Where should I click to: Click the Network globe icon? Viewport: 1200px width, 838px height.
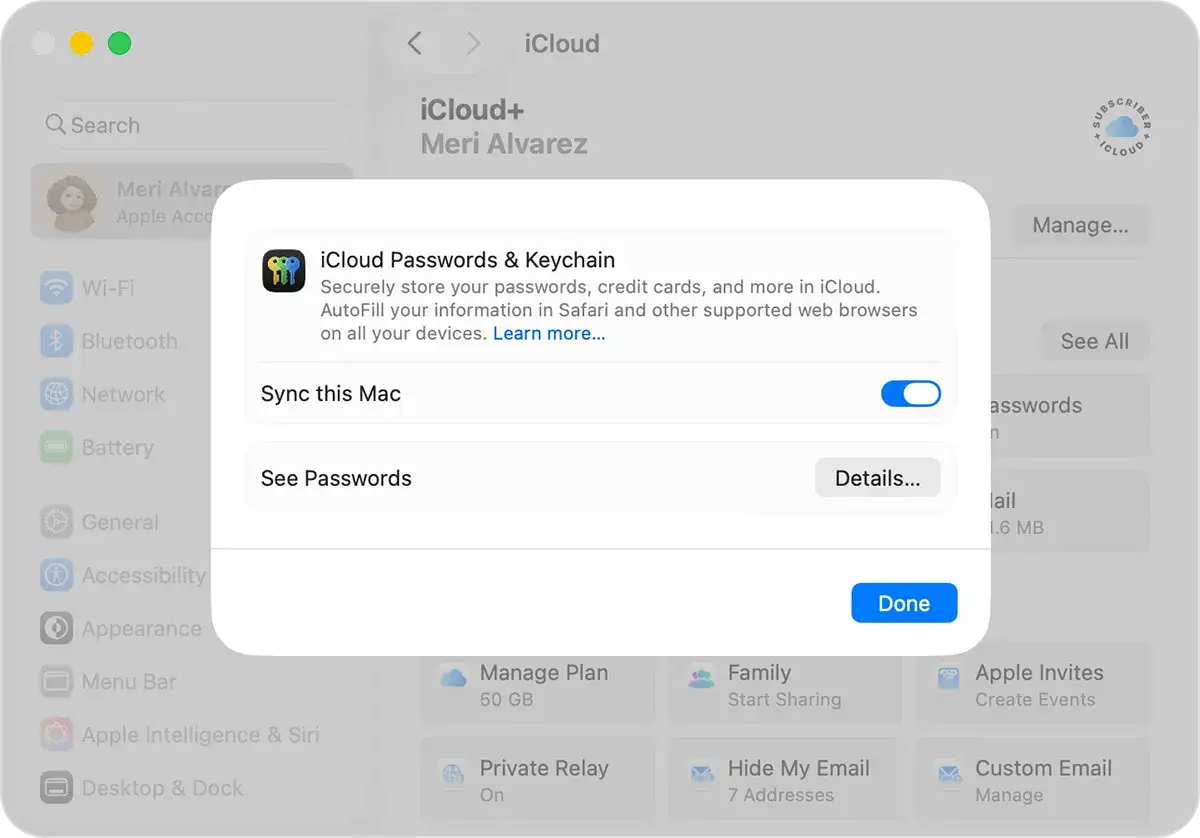point(56,394)
